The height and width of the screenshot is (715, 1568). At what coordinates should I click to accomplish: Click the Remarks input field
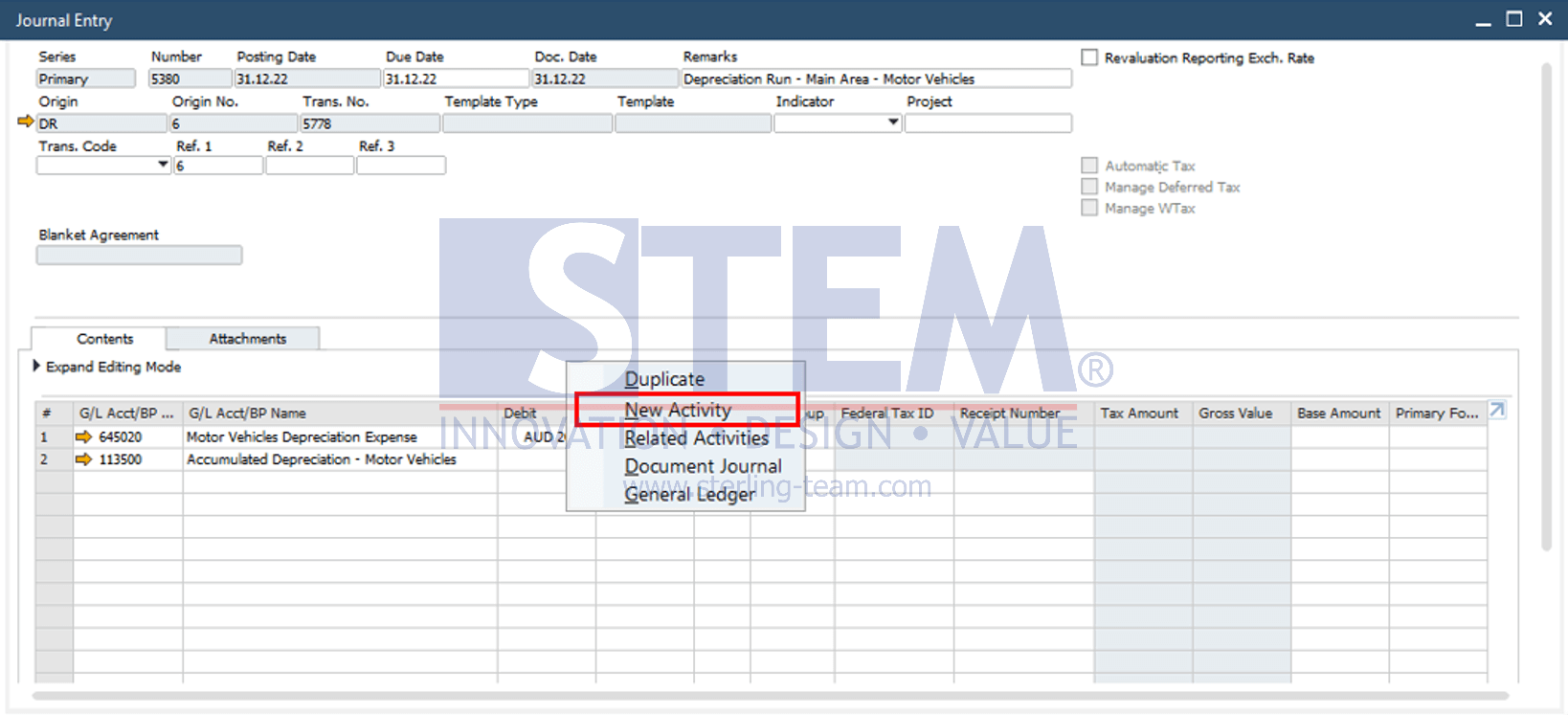(x=876, y=78)
